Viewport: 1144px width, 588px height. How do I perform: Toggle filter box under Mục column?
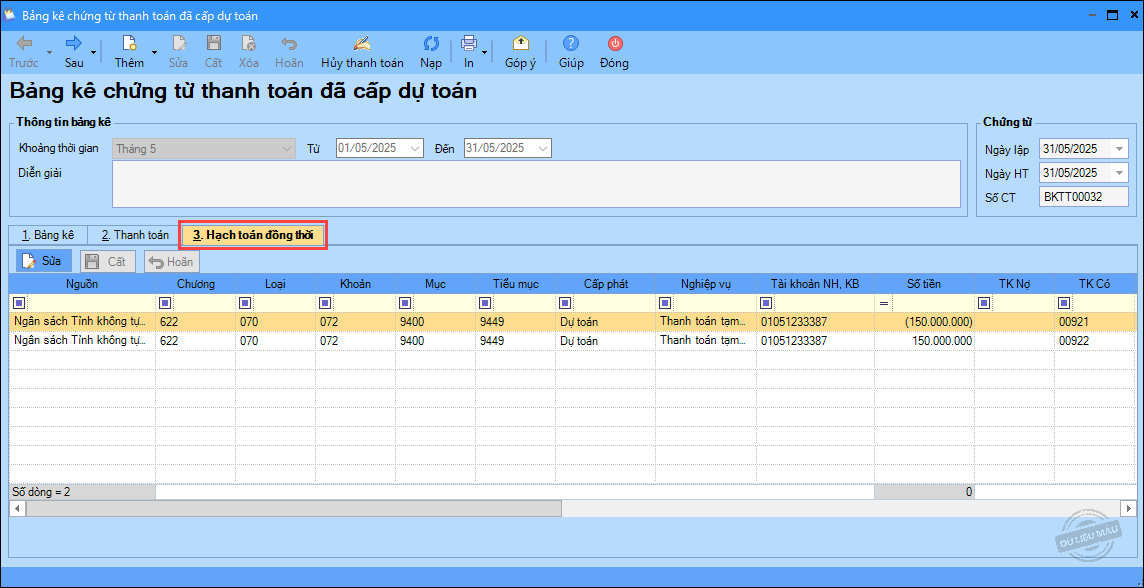pyautogui.click(x=405, y=303)
